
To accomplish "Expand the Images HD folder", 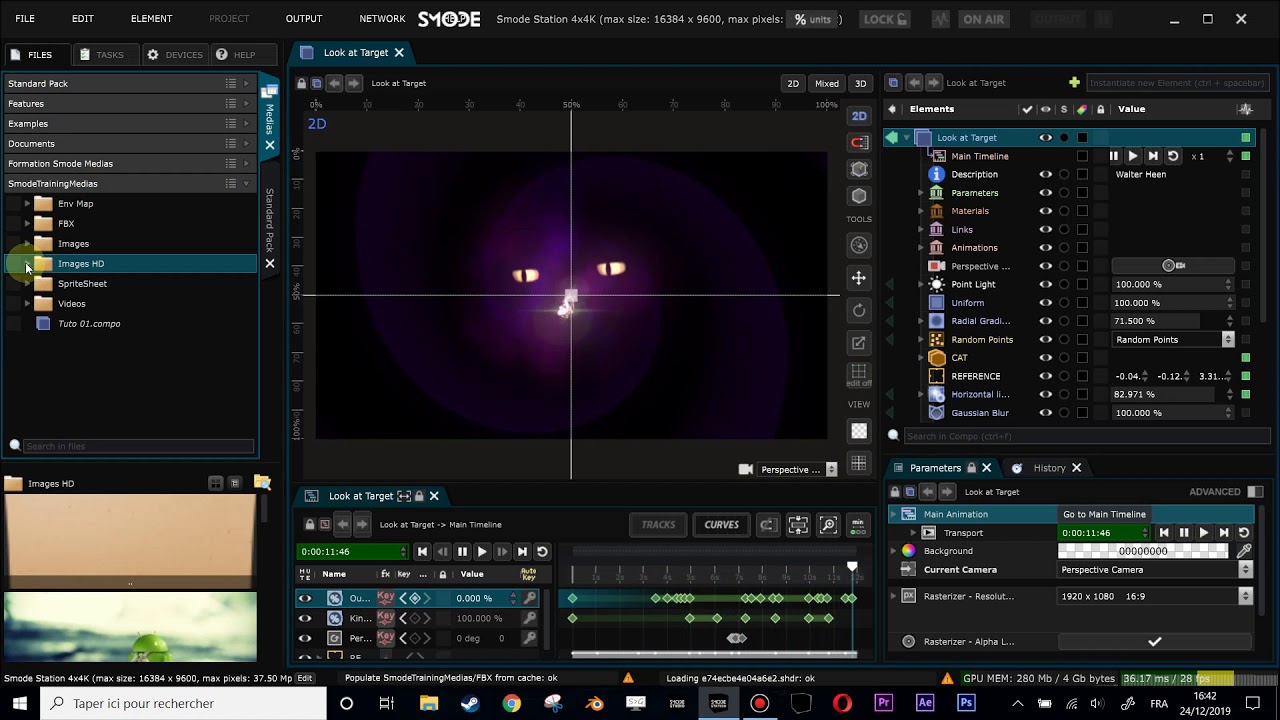I will click(x=28, y=264).
